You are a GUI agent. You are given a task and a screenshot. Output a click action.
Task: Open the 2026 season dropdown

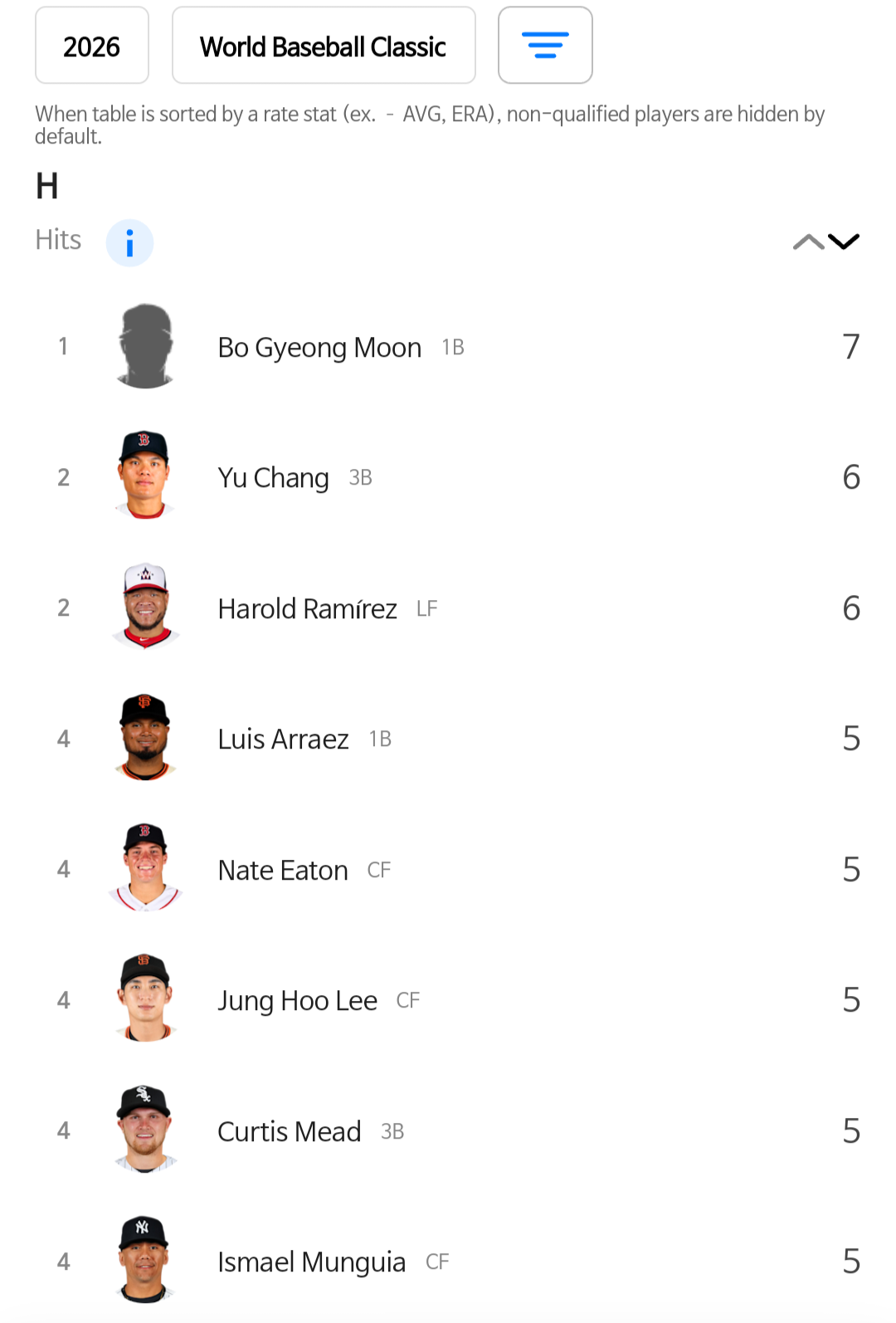pos(92,46)
